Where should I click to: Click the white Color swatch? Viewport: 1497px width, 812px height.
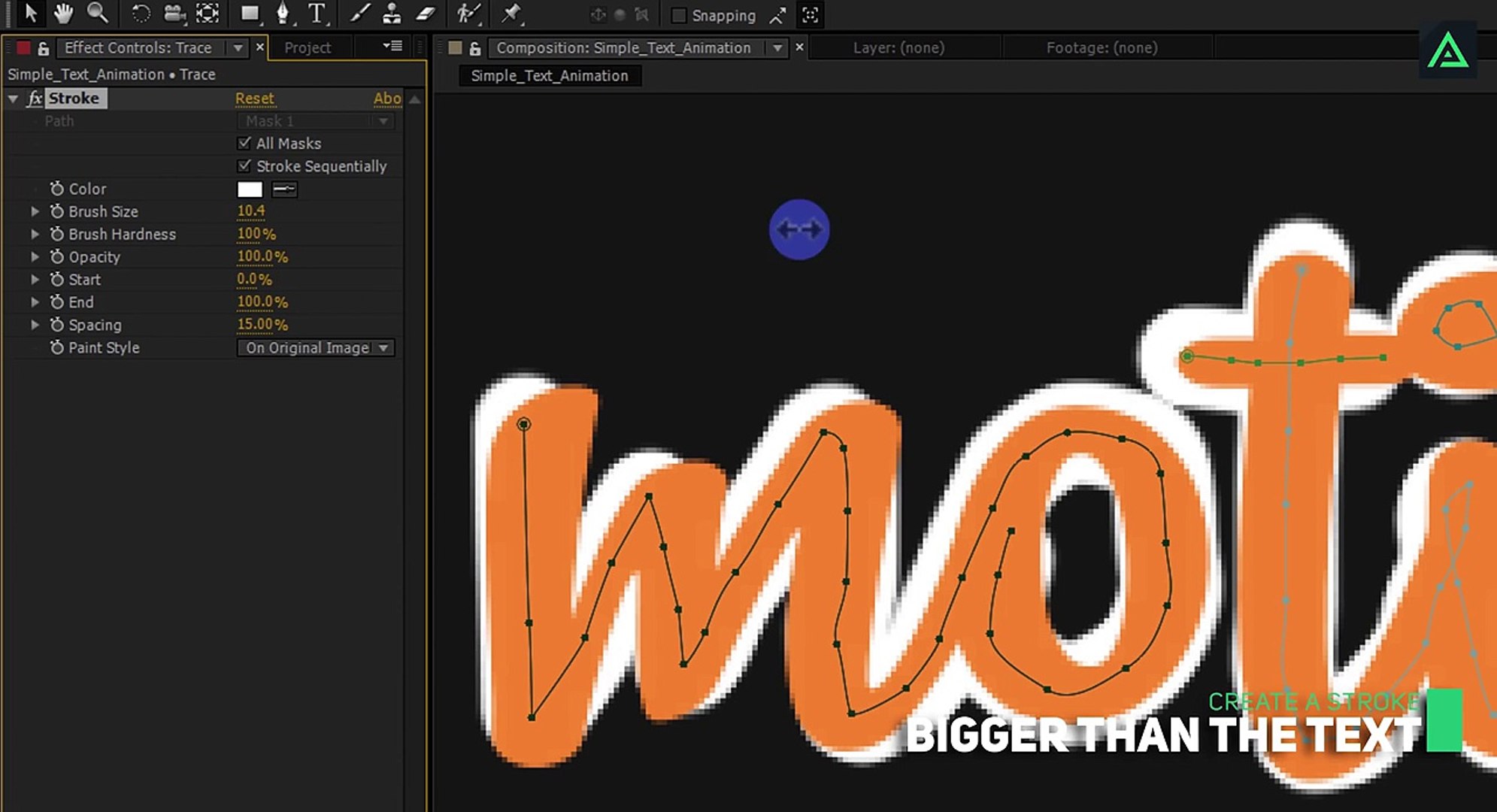(x=250, y=189)
